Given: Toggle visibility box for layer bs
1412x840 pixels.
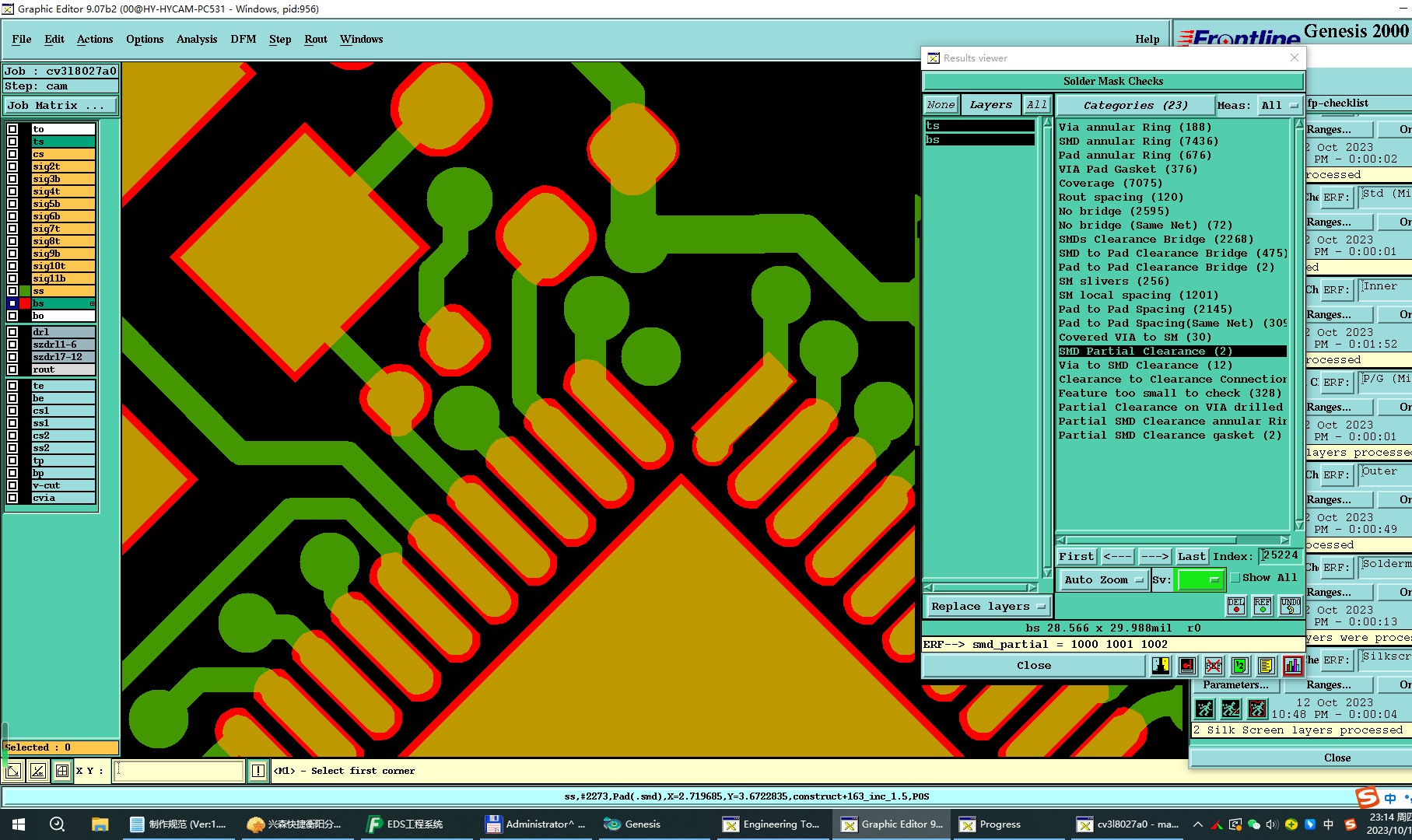Looking at the screenshot, I should (x=12, y=303).
